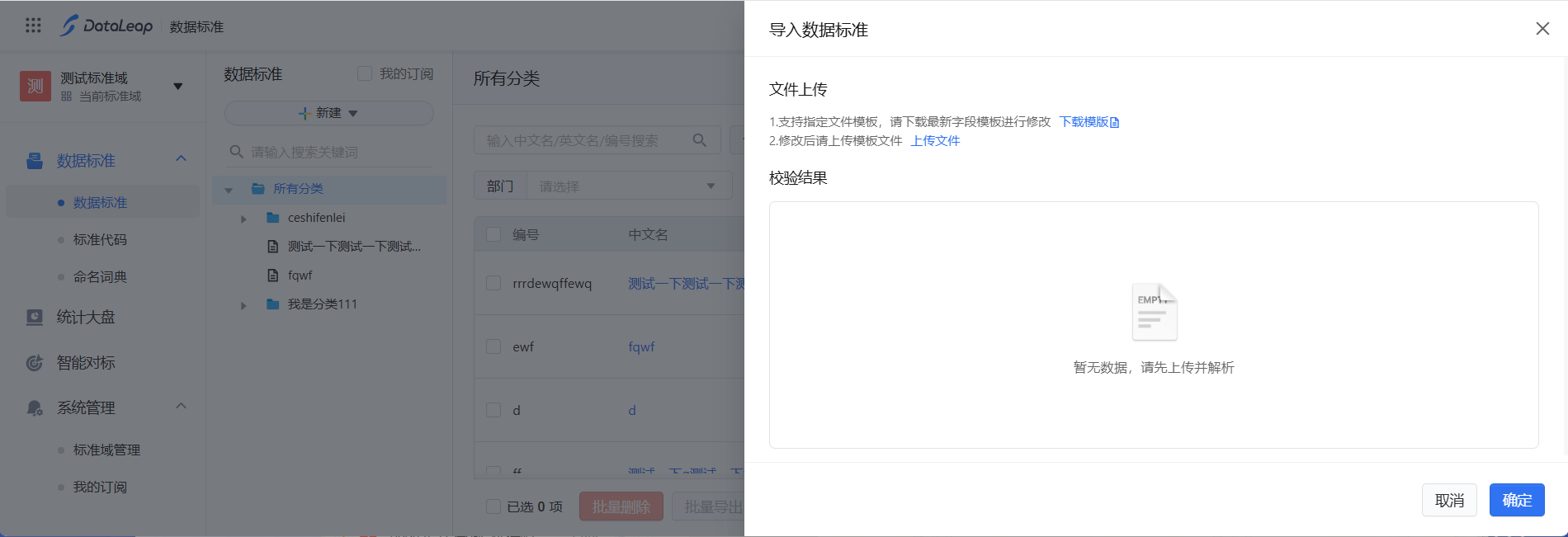Screen dimensions: 1568x537
Task: Click document icon for 测试一下测试一下测试
Action: 273,247
